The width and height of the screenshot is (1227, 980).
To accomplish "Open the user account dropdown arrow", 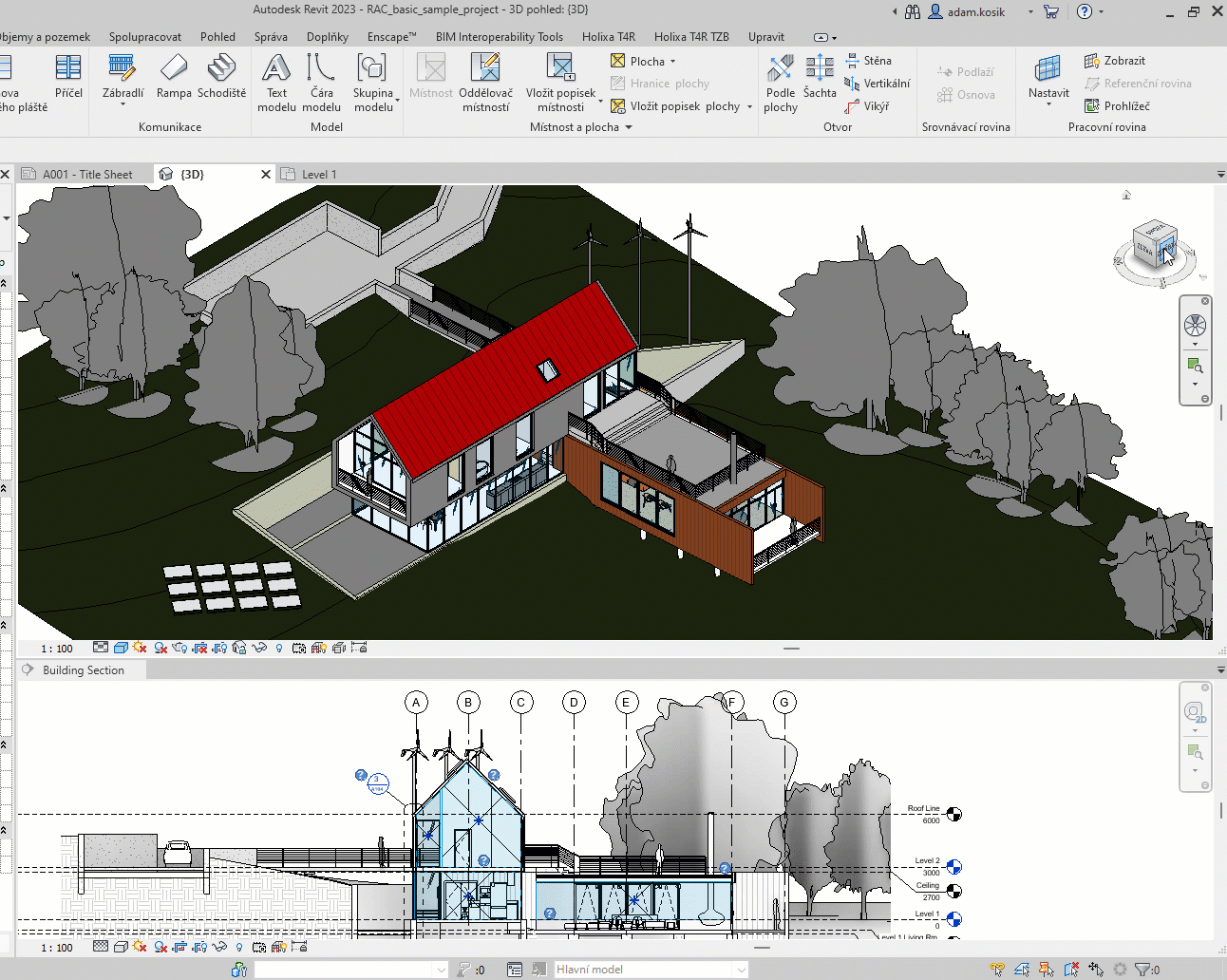I will click(x=1030, y=12).
